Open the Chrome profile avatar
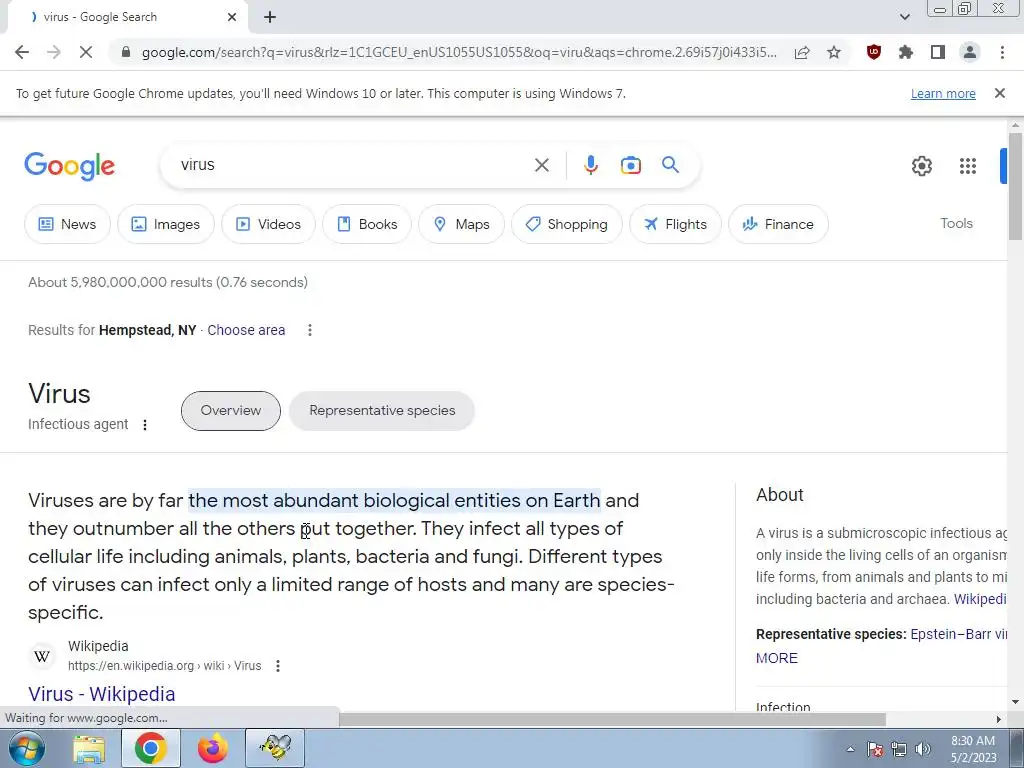 pyautogui.click(x=970, y=52)
